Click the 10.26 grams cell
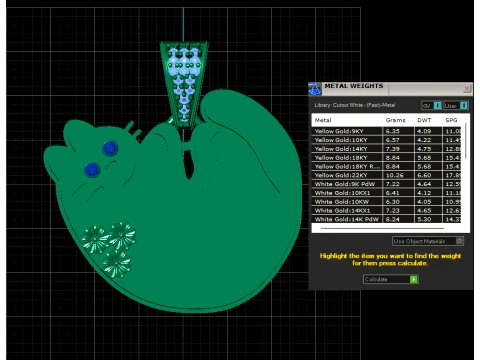The width and height of the screenshot is (480, 360). coord(398,175)
